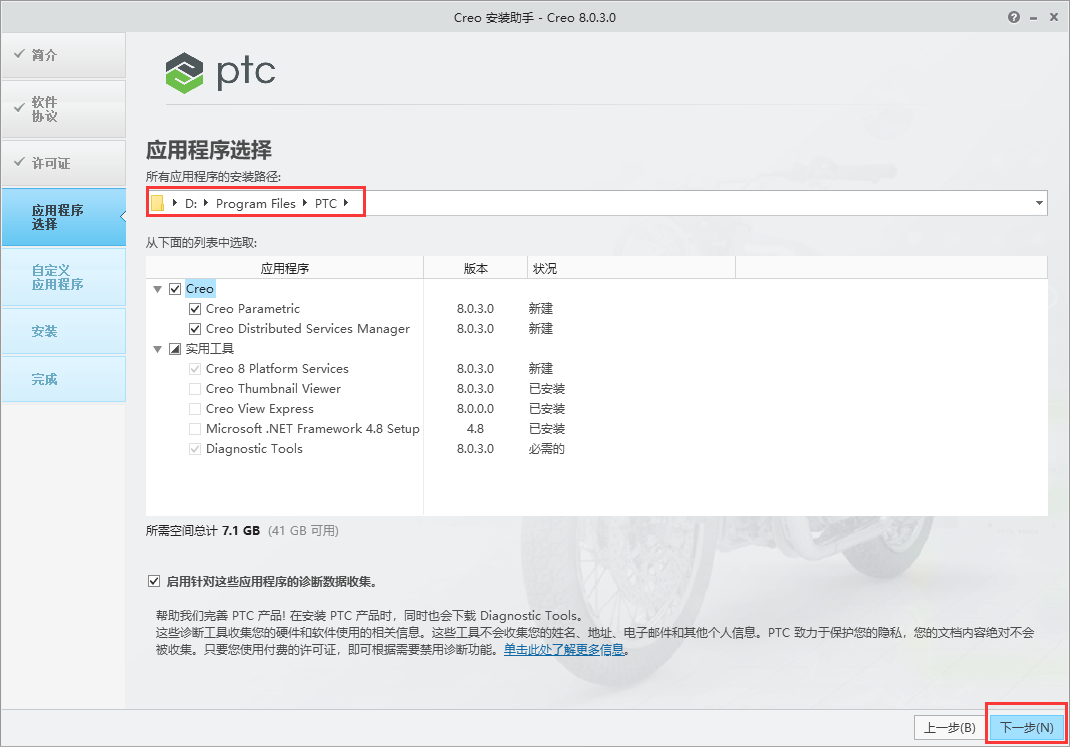Click the 应用程序 column header
The height and width of the screenshot is (747, 1070).
point(285,268)
